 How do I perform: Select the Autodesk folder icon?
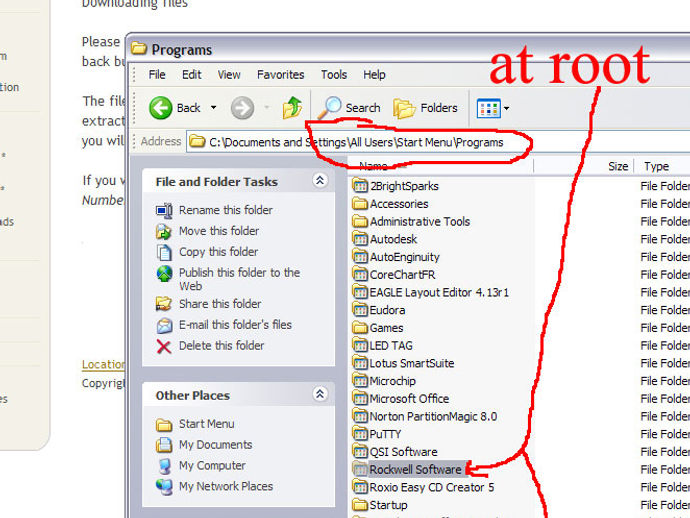tap(360, 239)
